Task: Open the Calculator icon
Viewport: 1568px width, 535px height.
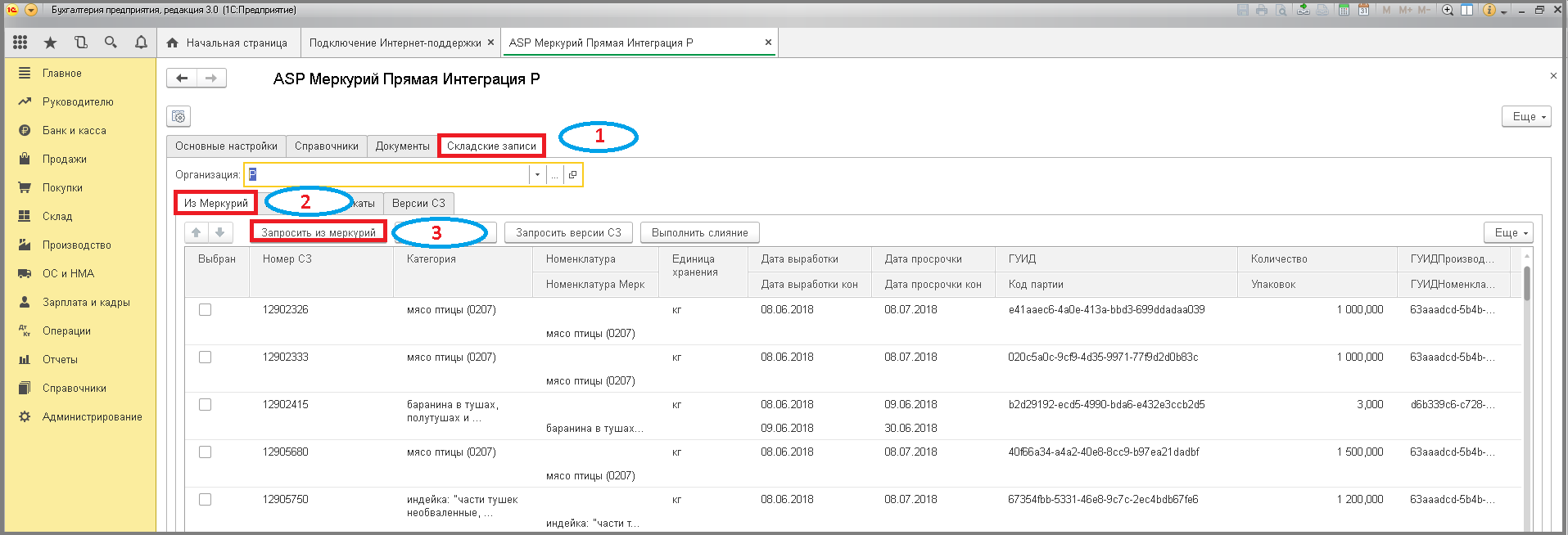Action: click(1344, 10)
